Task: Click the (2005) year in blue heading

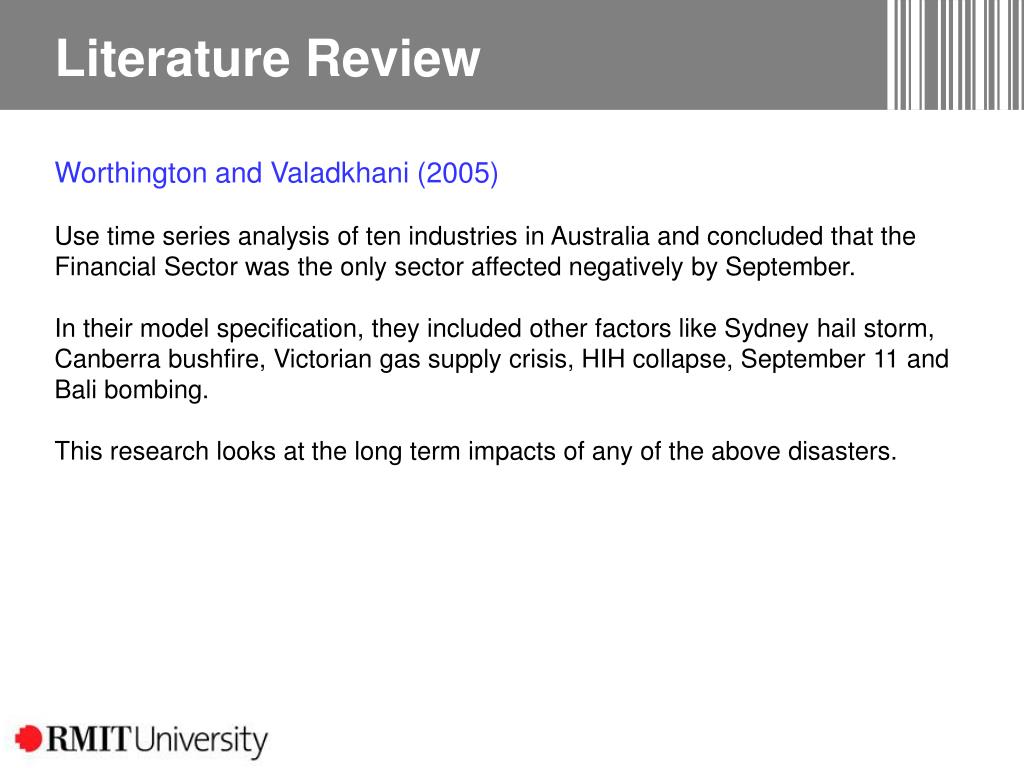Action: point(458,173)
